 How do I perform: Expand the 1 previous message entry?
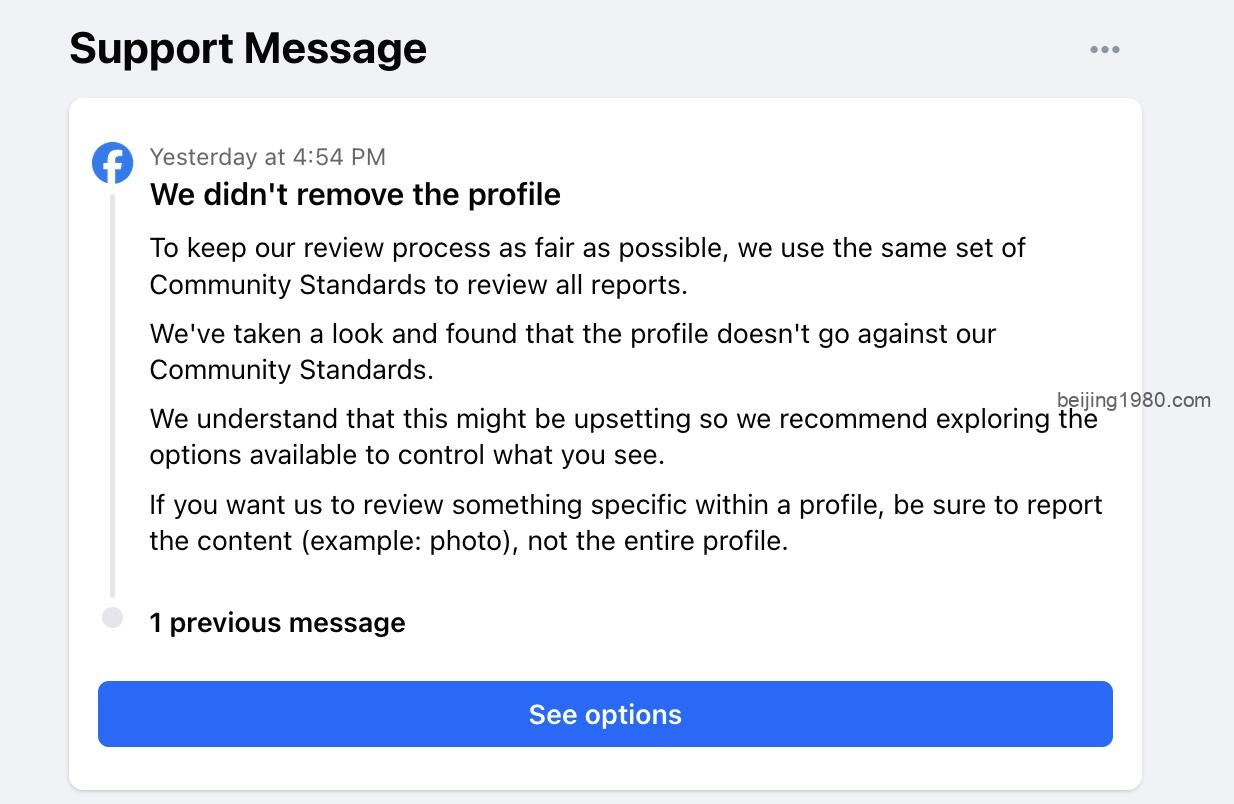277,622
